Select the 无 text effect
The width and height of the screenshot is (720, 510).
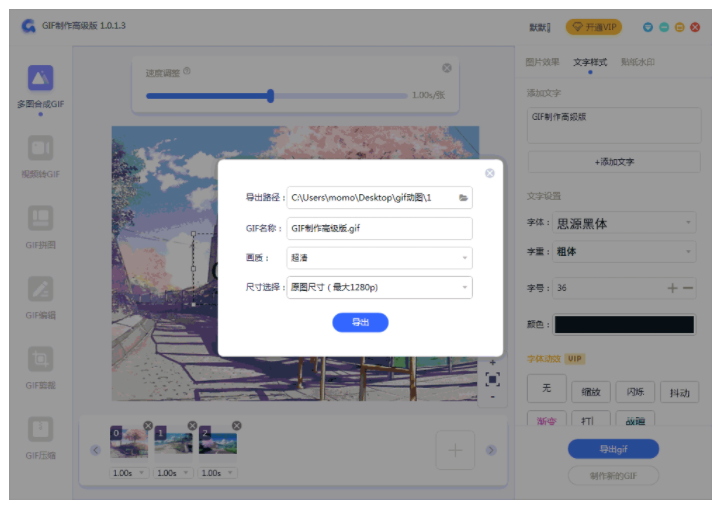[546, 388]
